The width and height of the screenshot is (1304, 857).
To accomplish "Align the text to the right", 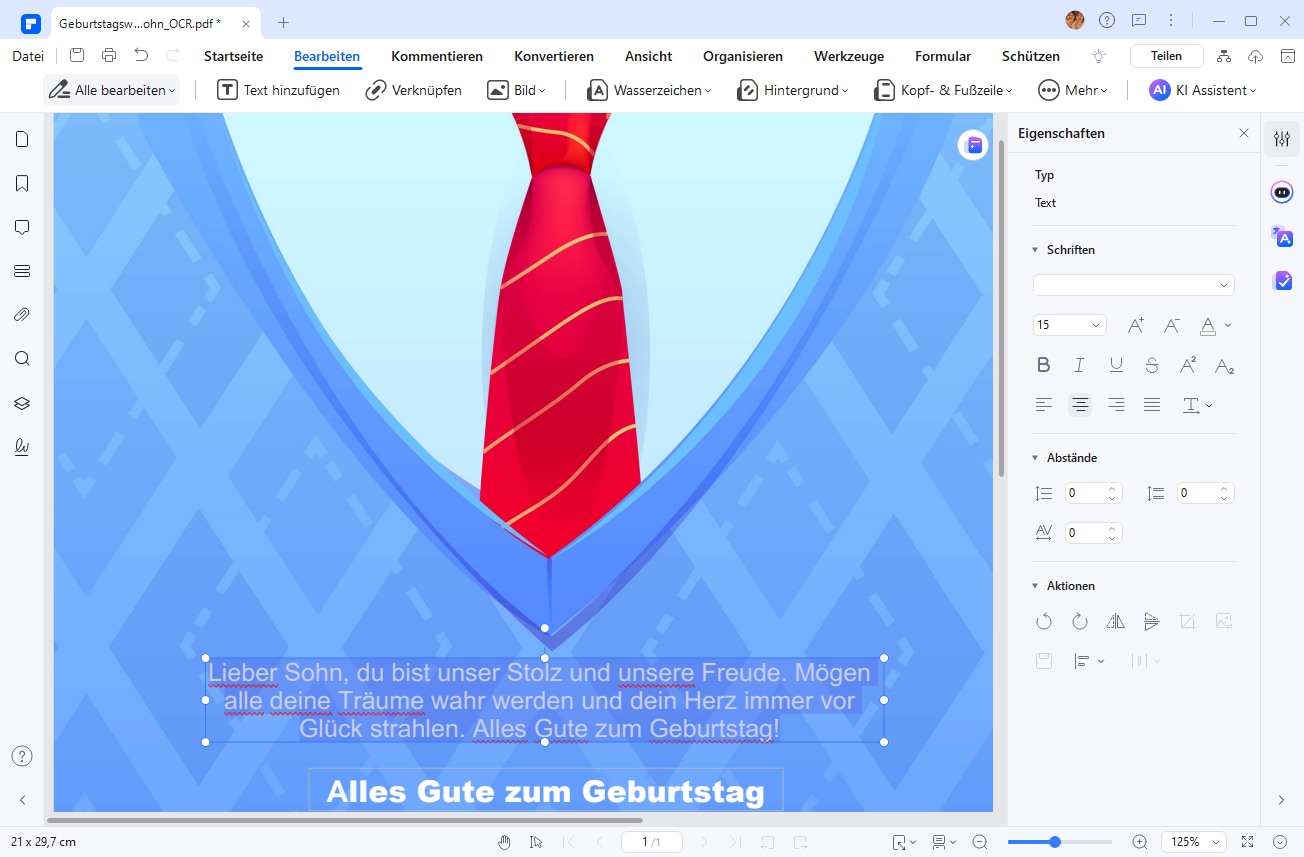I will tap(1116, 405).
